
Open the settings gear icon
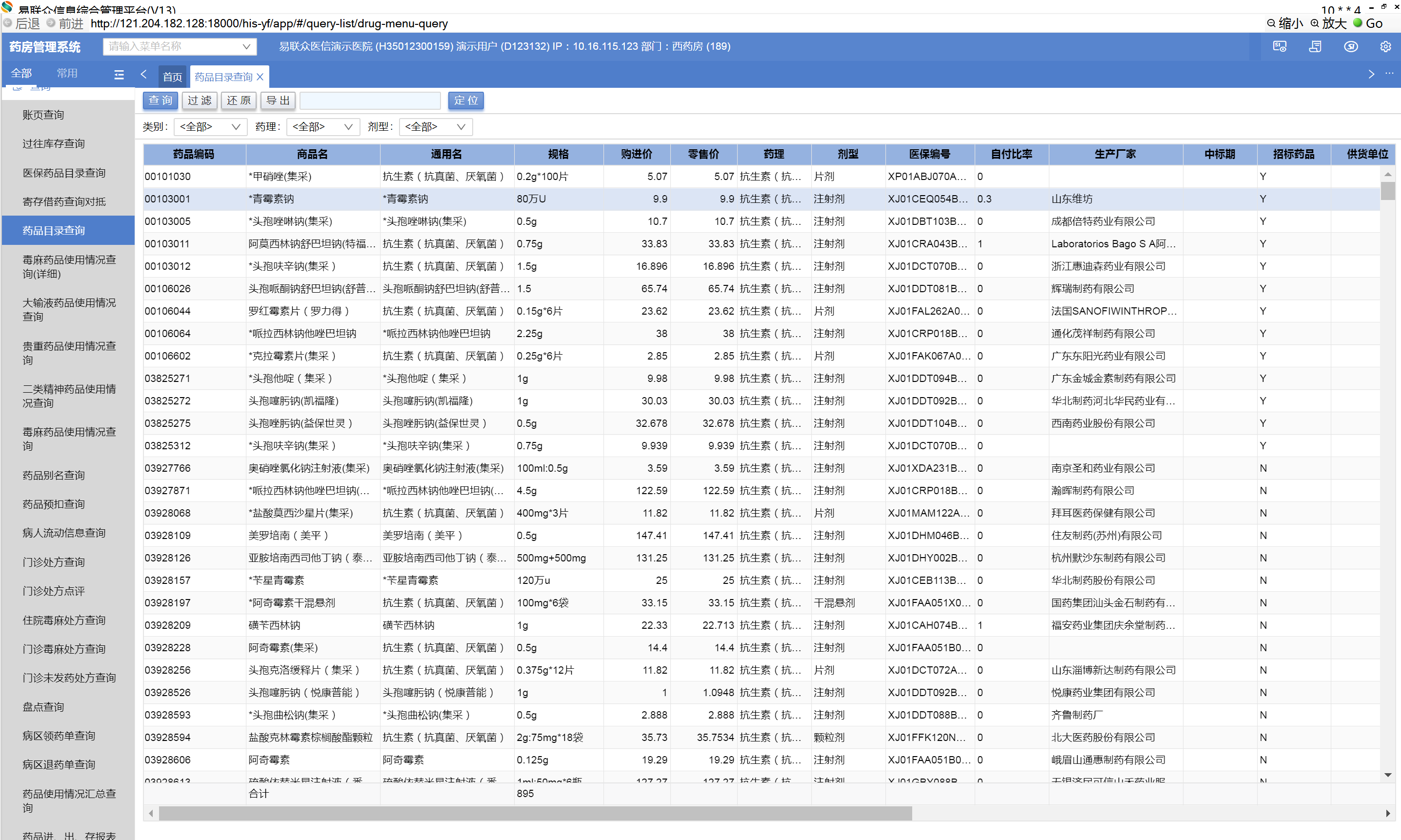pos(1385,46)
